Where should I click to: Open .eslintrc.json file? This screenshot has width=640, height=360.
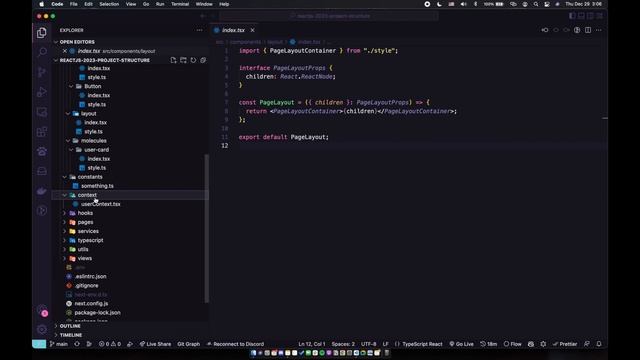point(90,276)
